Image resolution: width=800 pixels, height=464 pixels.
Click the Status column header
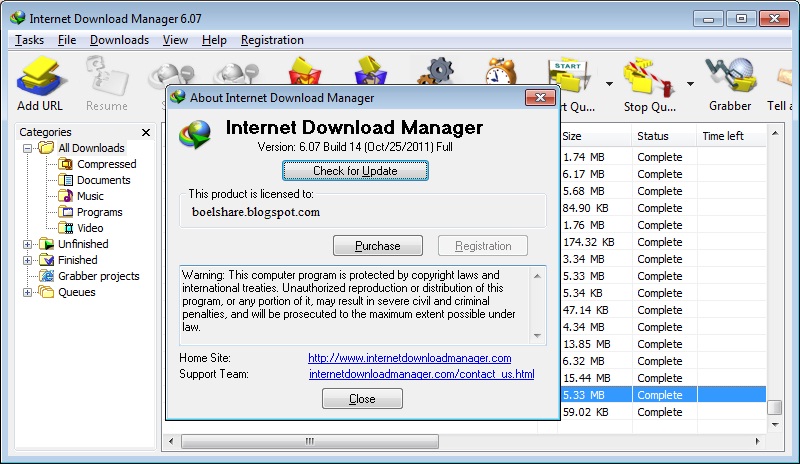coord(664,136)
